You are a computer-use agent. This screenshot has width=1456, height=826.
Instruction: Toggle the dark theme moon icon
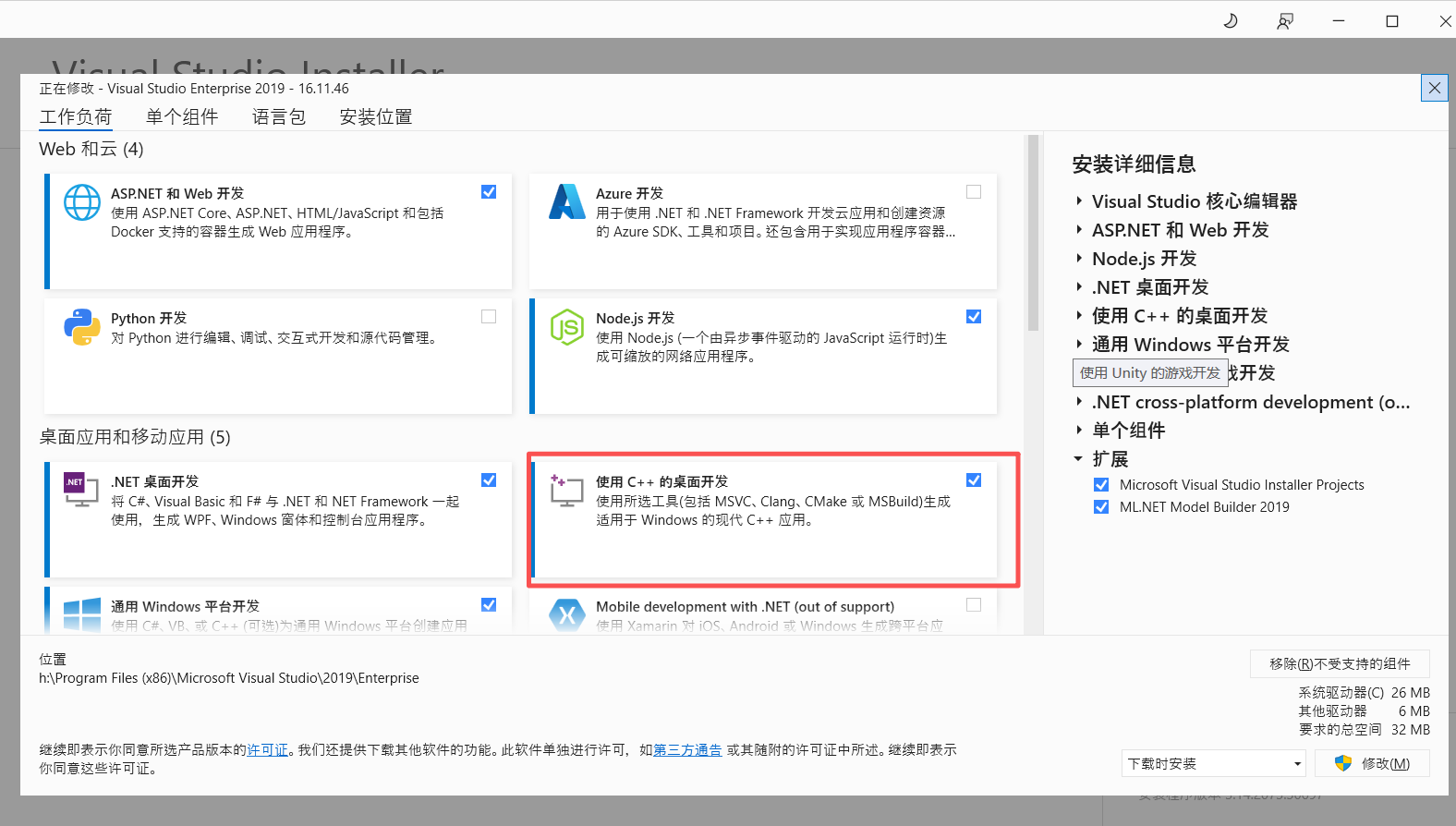1231,20
